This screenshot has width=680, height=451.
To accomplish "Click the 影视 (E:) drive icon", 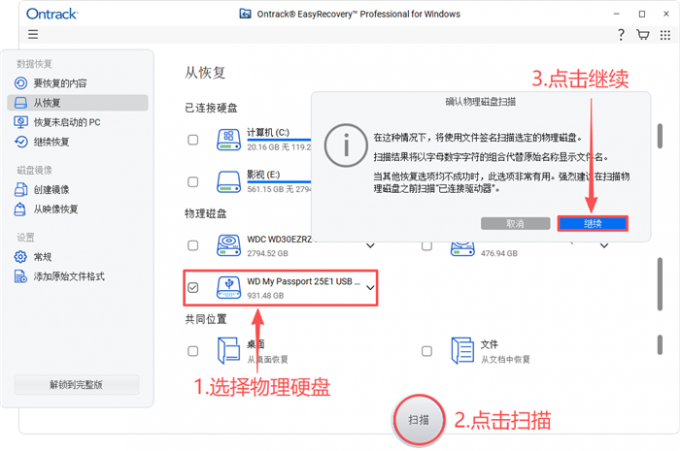I will pyautogui.click(x=229, y=182).
